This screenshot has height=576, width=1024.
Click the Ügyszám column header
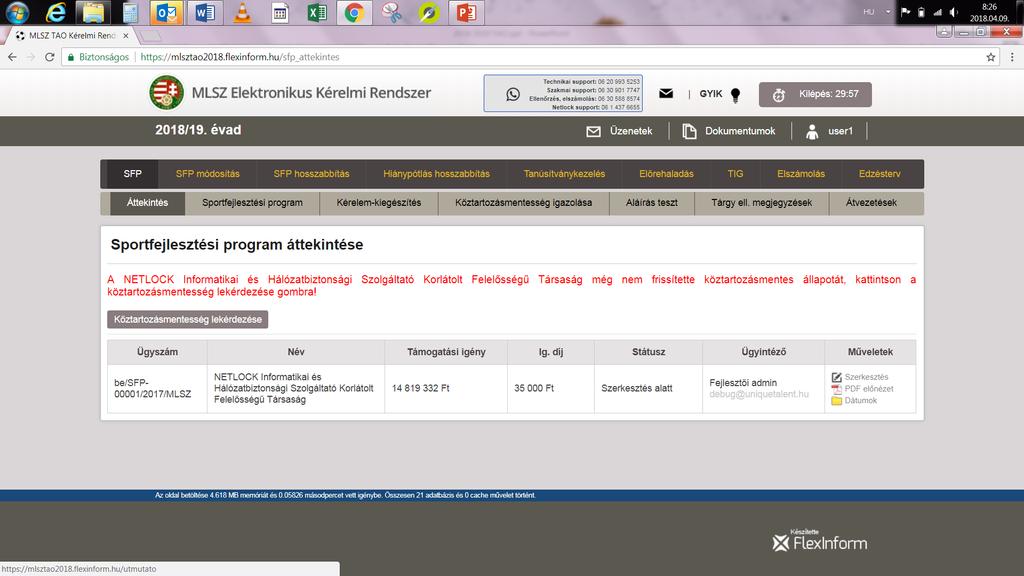[x=157, y=351]
